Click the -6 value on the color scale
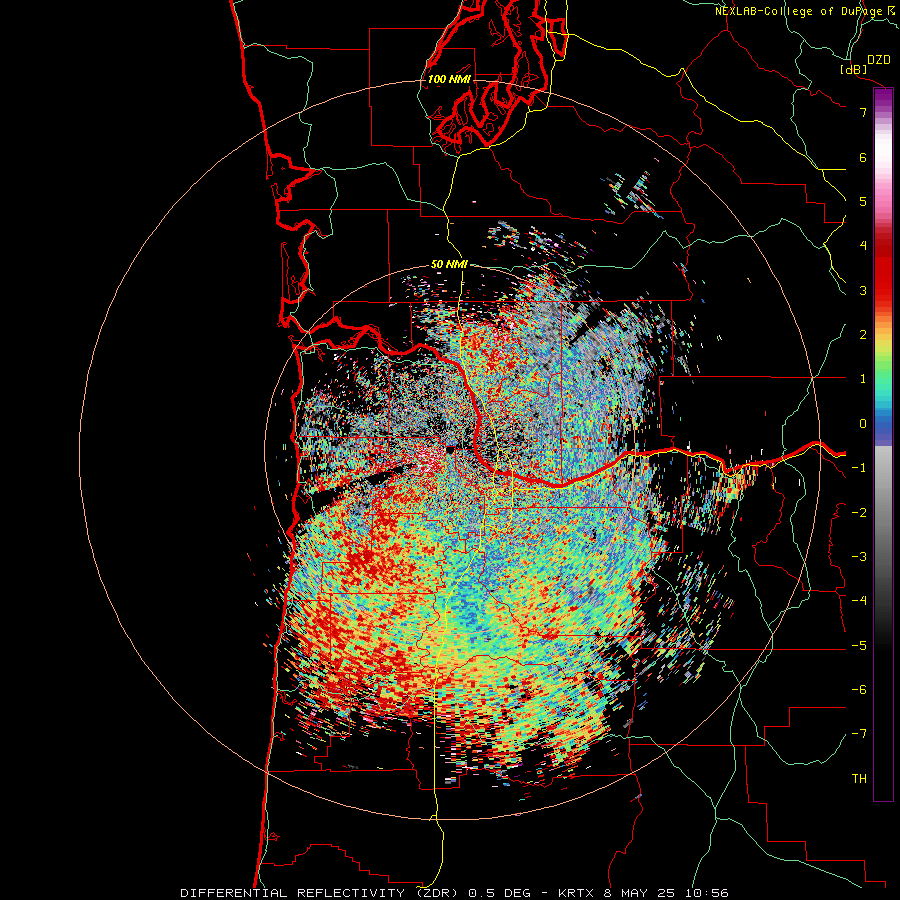This screenshot has width=900, height=900. pyautogui.click(x=859, y=690)
